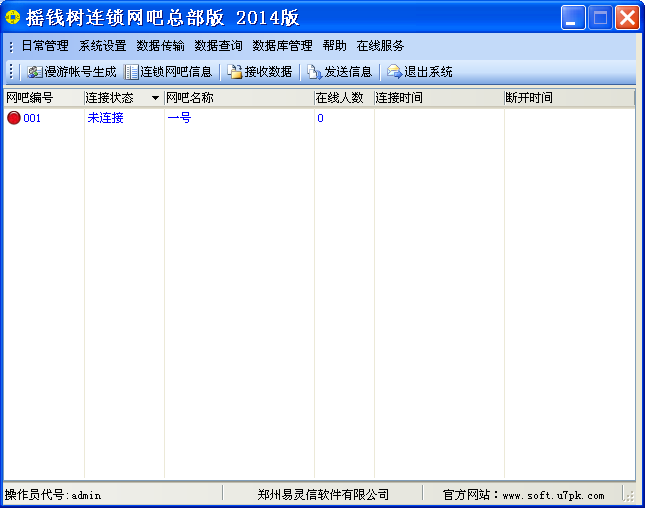Open the 在线服务 menu
The image size is (645, 508).
pyautogui.click(x=381, y=46)
